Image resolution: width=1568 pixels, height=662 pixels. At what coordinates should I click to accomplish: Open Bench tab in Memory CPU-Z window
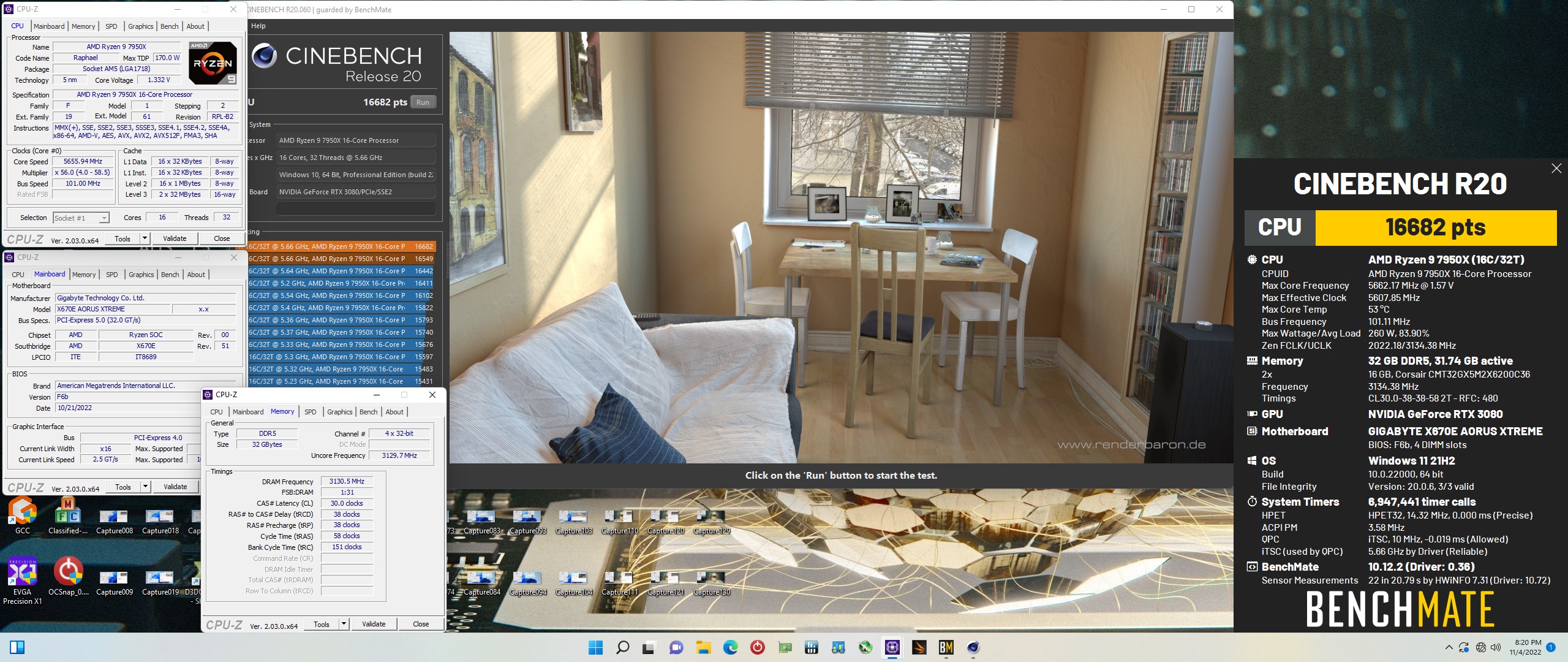coord(369,412)
